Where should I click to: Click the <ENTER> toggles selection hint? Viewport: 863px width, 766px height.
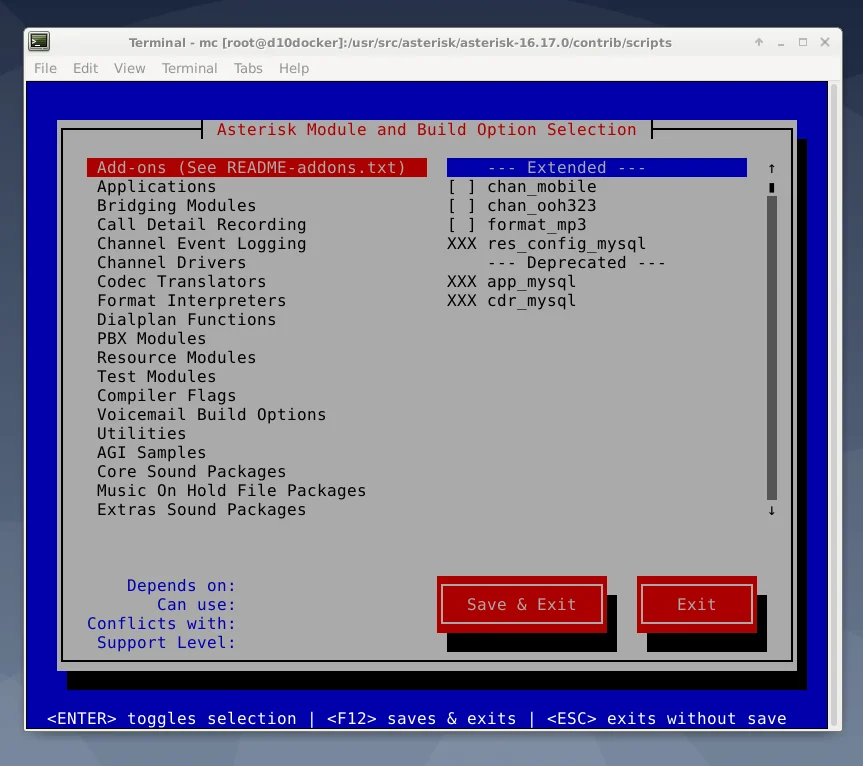pyautogui.click(x=171, y=719)
